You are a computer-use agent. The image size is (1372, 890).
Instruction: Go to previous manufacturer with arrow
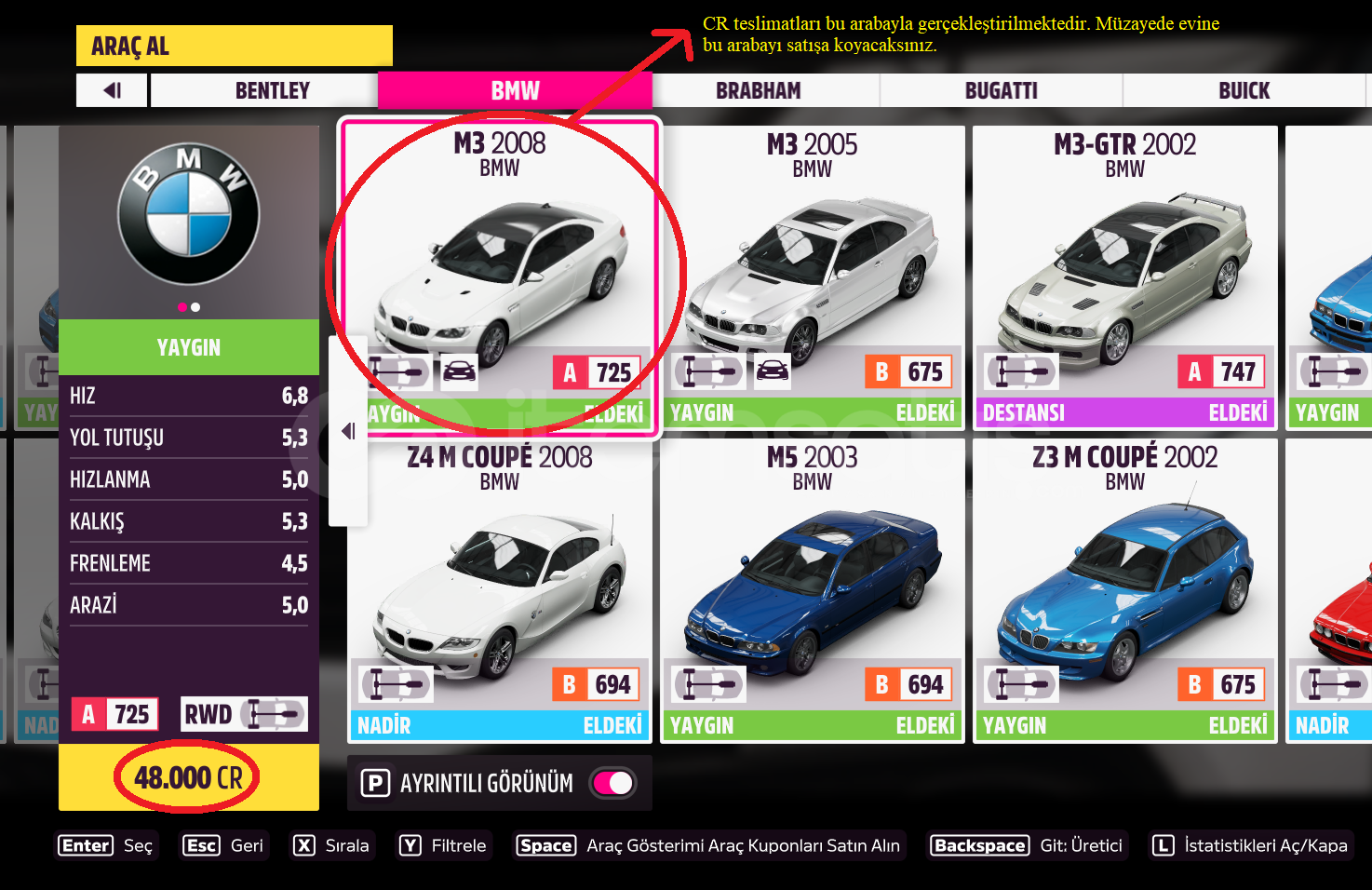(112, 90)
